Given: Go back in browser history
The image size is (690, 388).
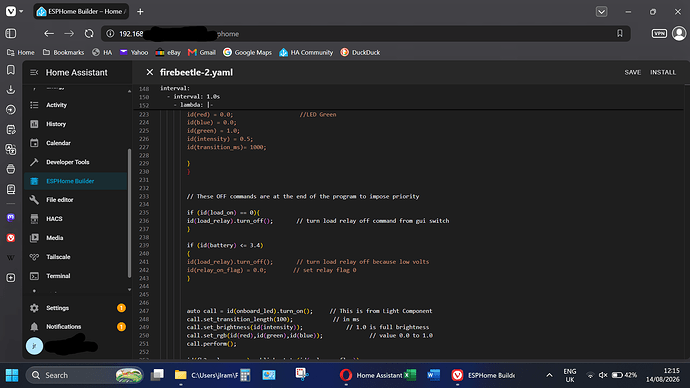Looking at the screenshot, I should (49, 33).
